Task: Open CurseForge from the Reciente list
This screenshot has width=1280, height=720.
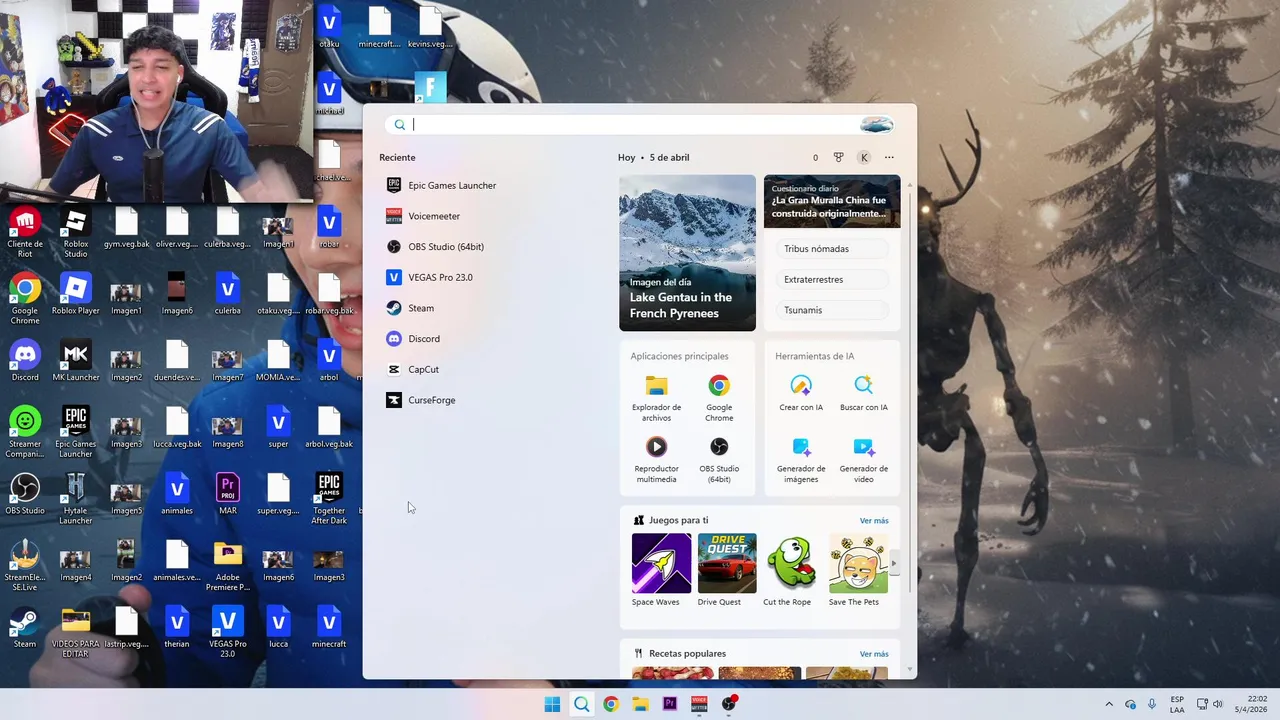Action: pyautogui.click(x=420, y=400)
